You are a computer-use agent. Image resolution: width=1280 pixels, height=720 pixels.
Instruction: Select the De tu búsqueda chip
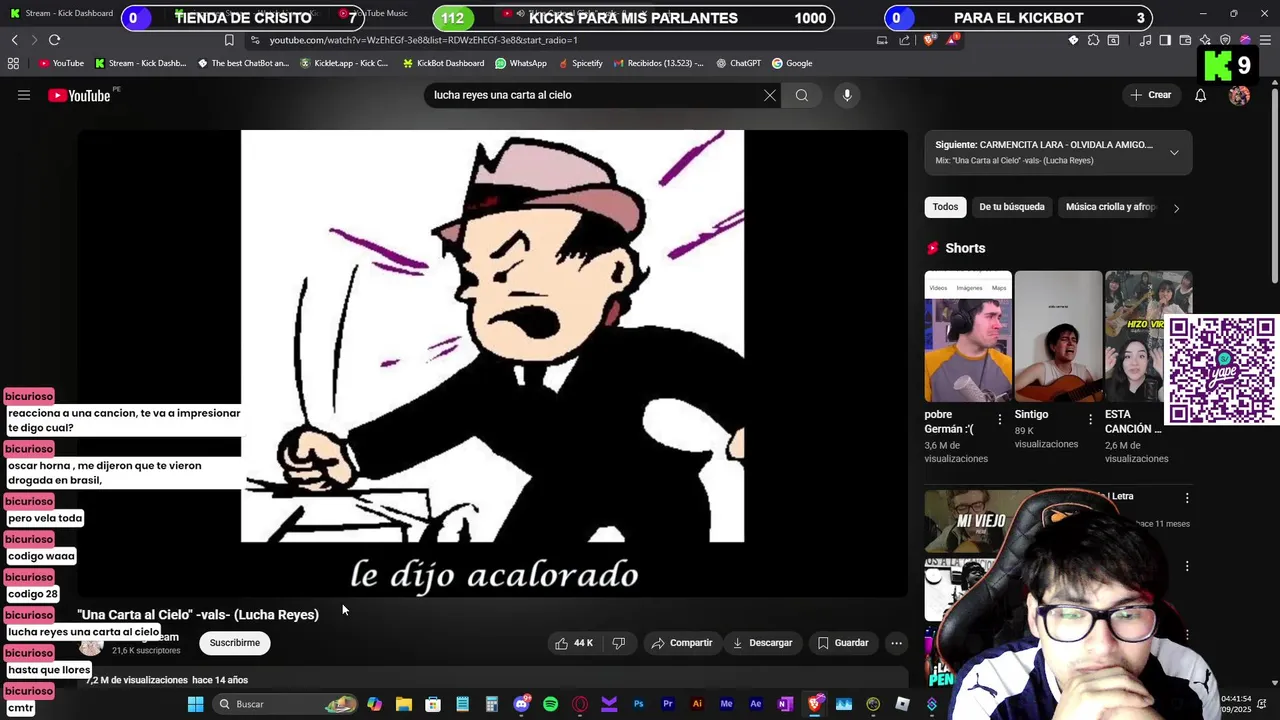(1012, 207)
